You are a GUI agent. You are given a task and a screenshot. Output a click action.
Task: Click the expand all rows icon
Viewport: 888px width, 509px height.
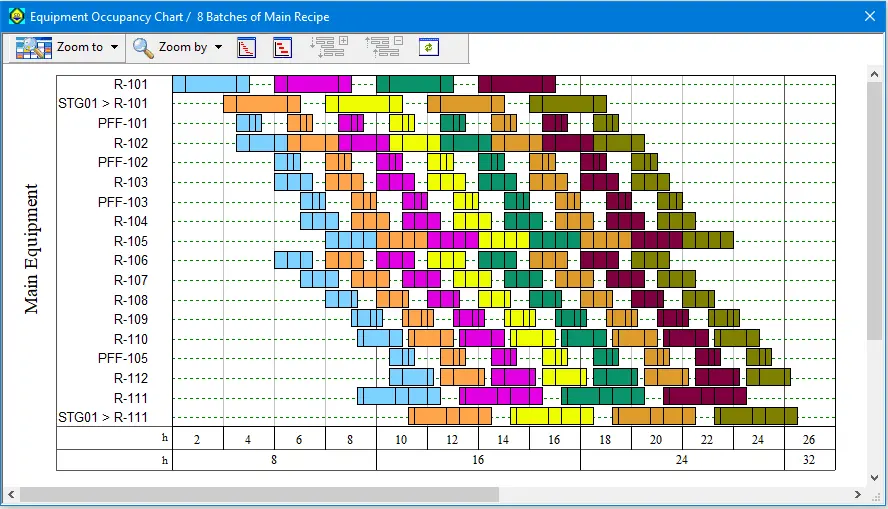click(x=328, y=47)
